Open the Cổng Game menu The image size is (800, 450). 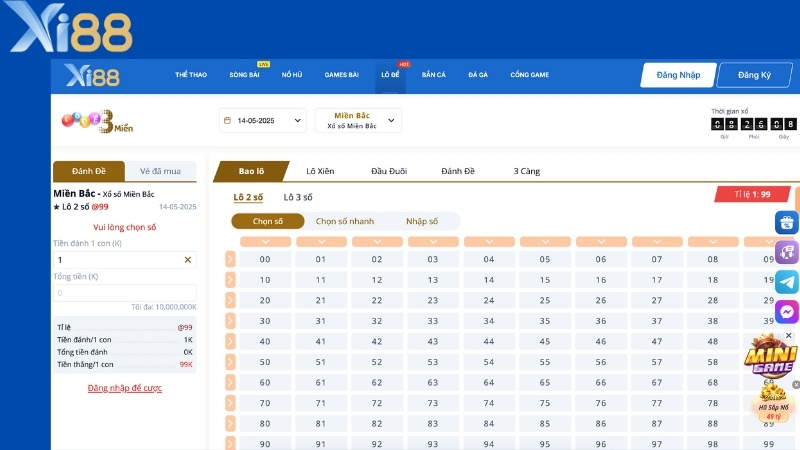pos(530,75)
